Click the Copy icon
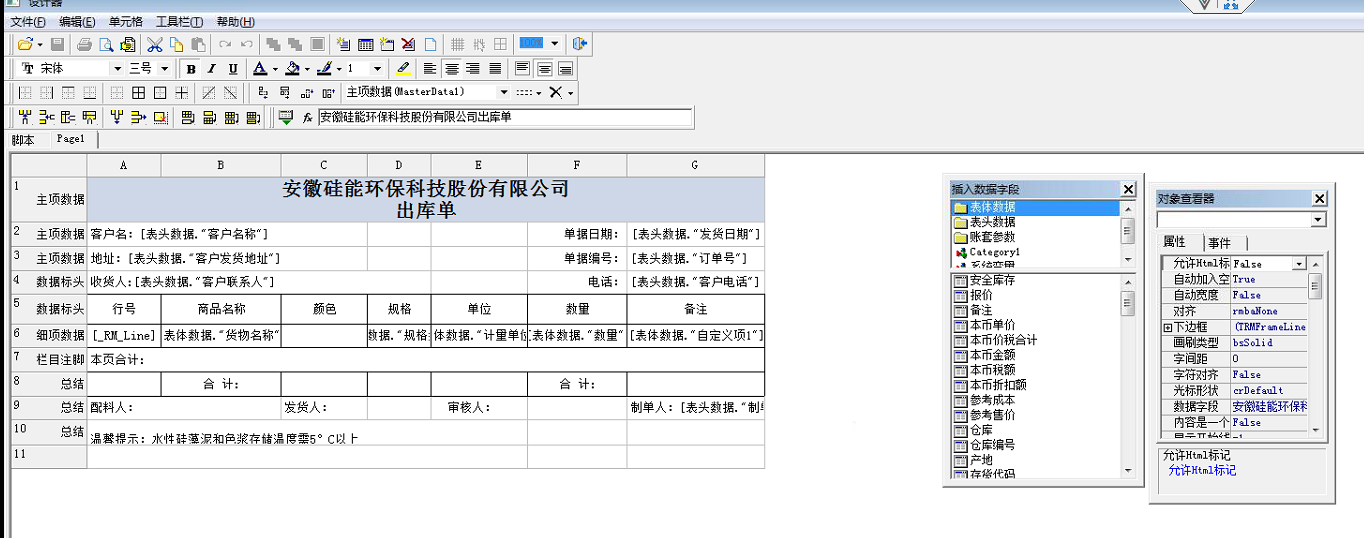Image resolution: width=1364 pixels, height=538 pixels. click(x=176, y=44)
